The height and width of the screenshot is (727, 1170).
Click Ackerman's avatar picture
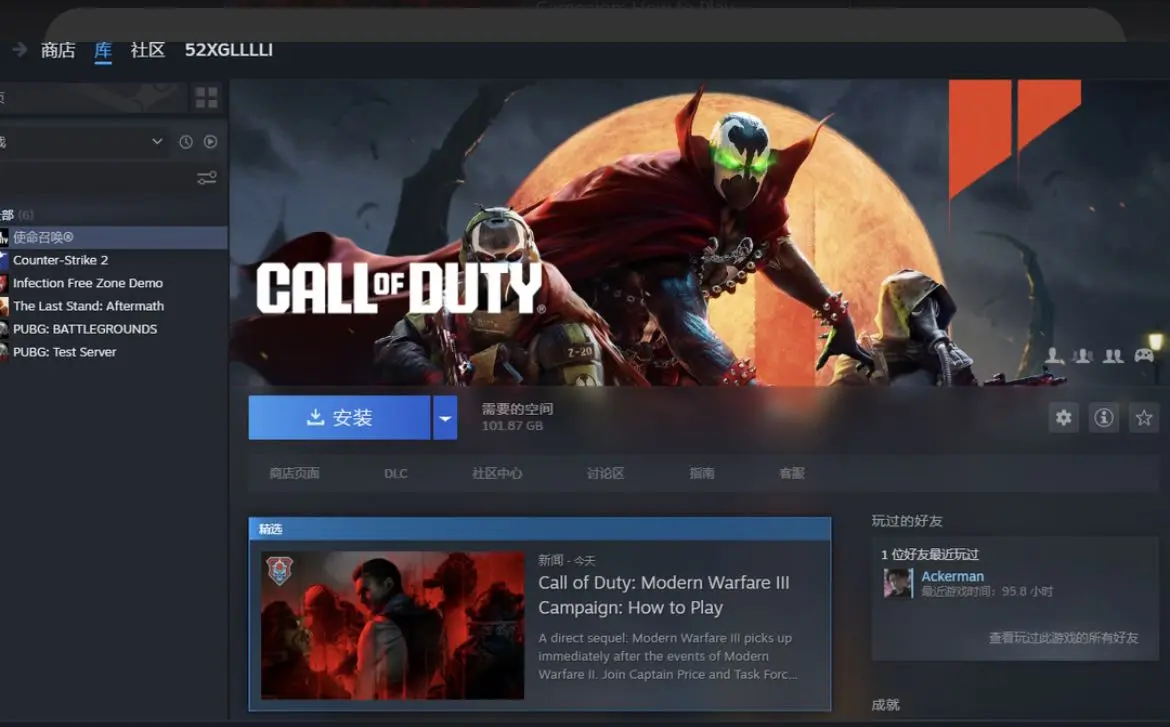(x=898, y=583)
